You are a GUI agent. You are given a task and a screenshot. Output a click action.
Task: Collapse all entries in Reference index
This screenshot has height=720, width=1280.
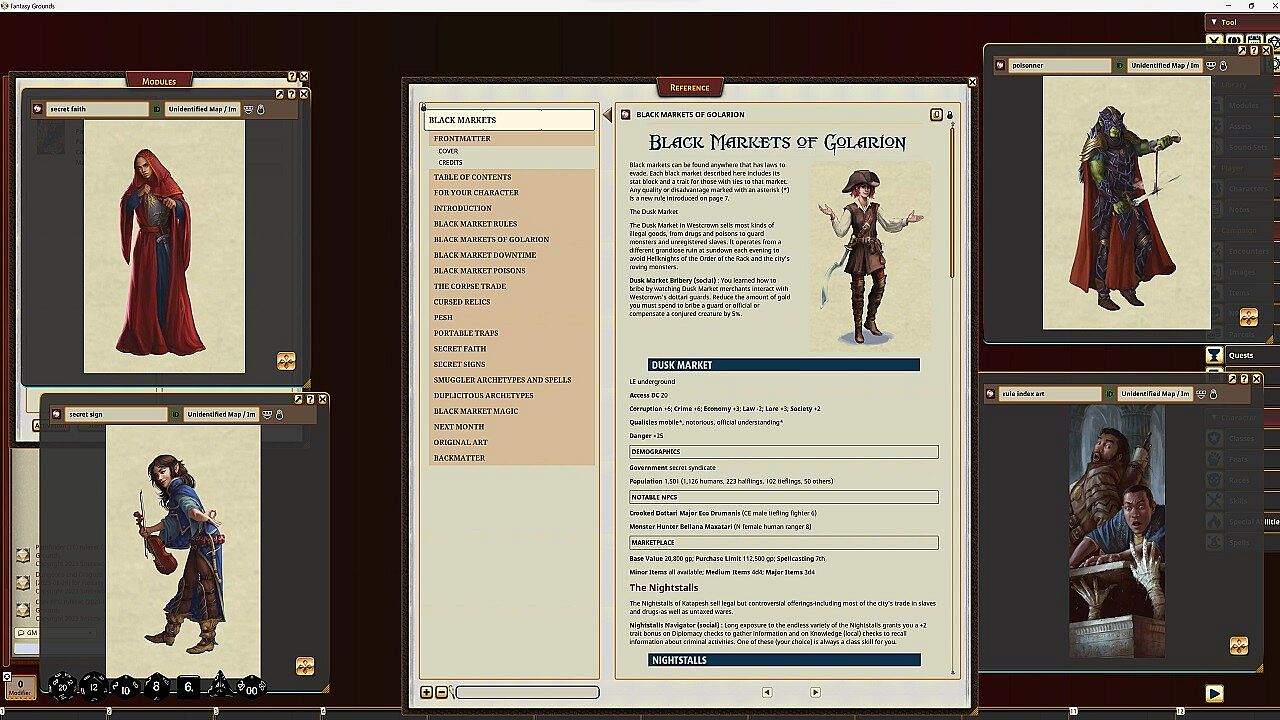pos(441,692)
